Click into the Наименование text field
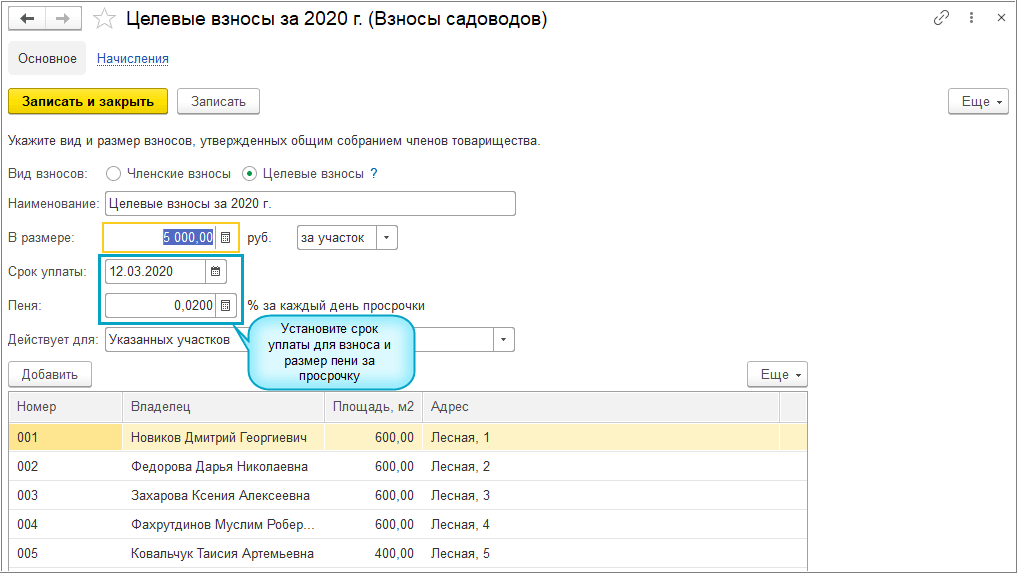The height and width of the screenshot is (573, 1017). (310, 204)
